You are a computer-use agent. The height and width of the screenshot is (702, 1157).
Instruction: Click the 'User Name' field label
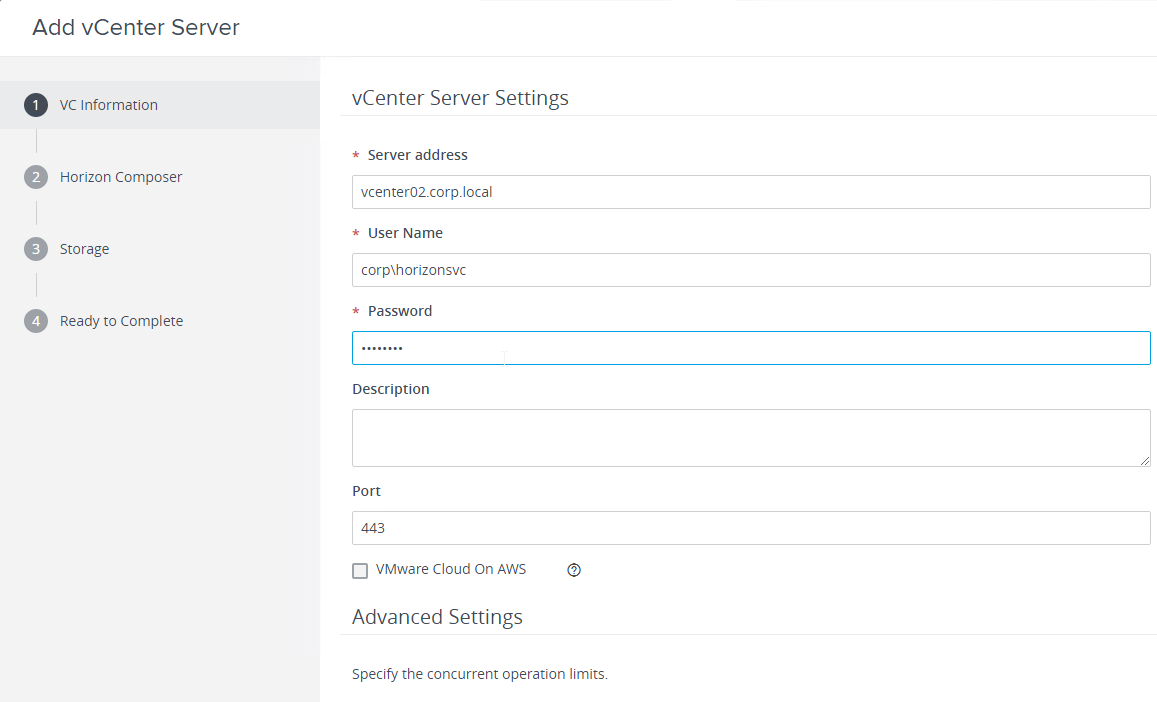(405, 233)
